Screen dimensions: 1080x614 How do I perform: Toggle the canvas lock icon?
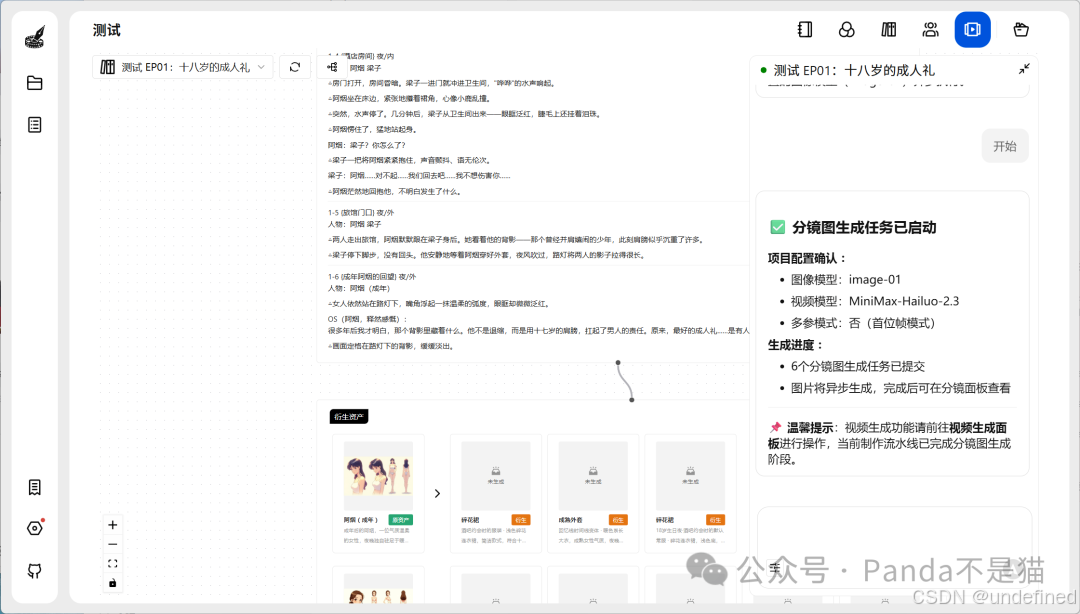point(112,583)
